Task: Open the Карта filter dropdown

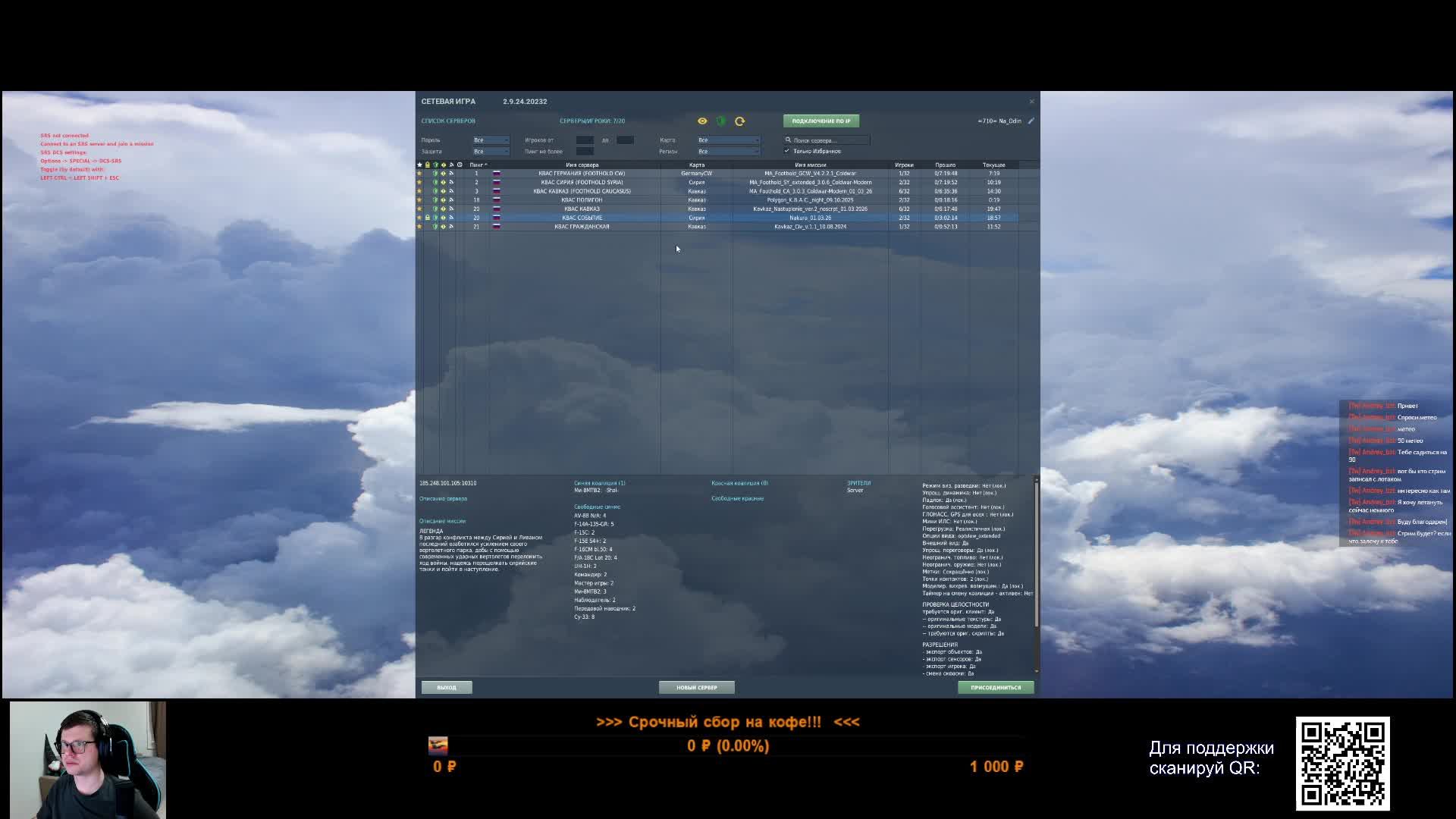Action: (728, 140)
